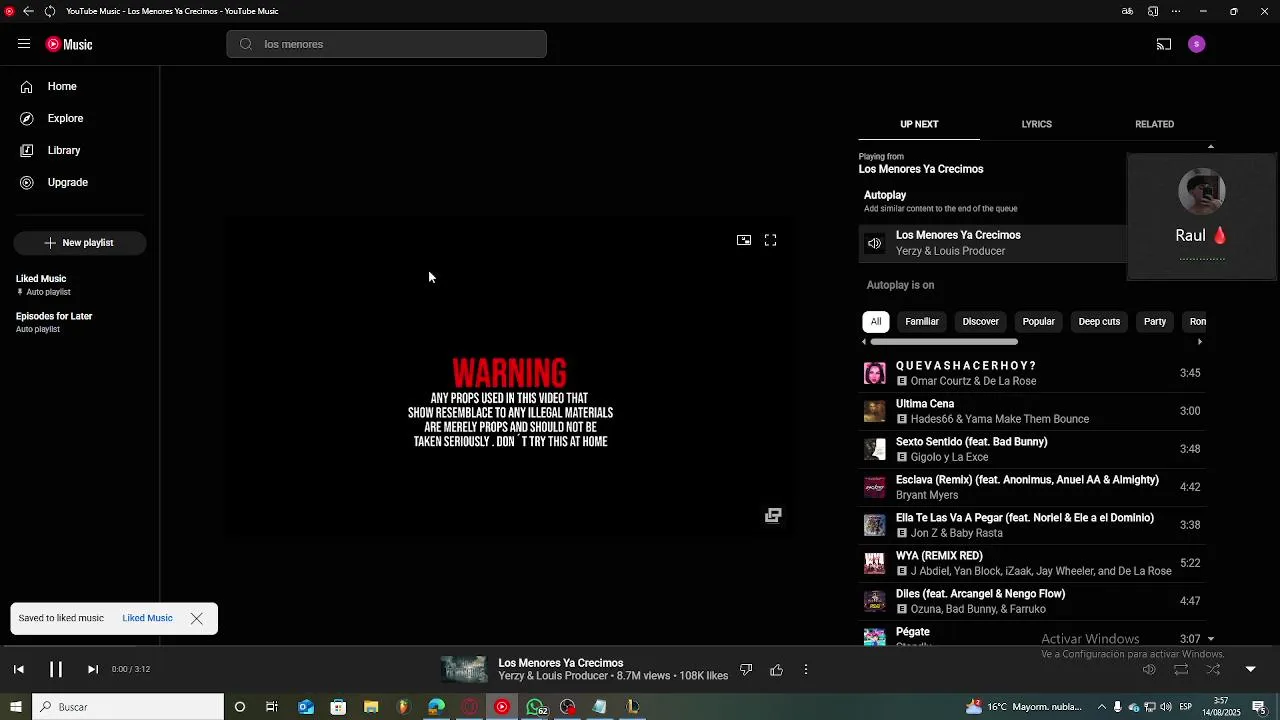Click the Windows taskbar search box 'Buscar'

(x=128, y=707)
